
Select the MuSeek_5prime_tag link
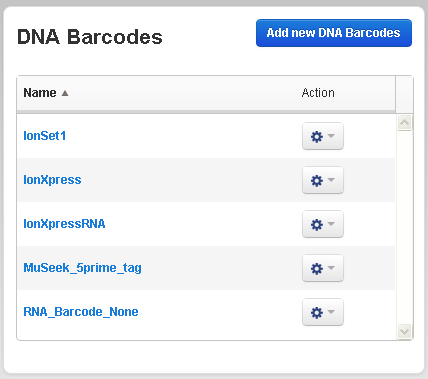click(x=82, y=268)
